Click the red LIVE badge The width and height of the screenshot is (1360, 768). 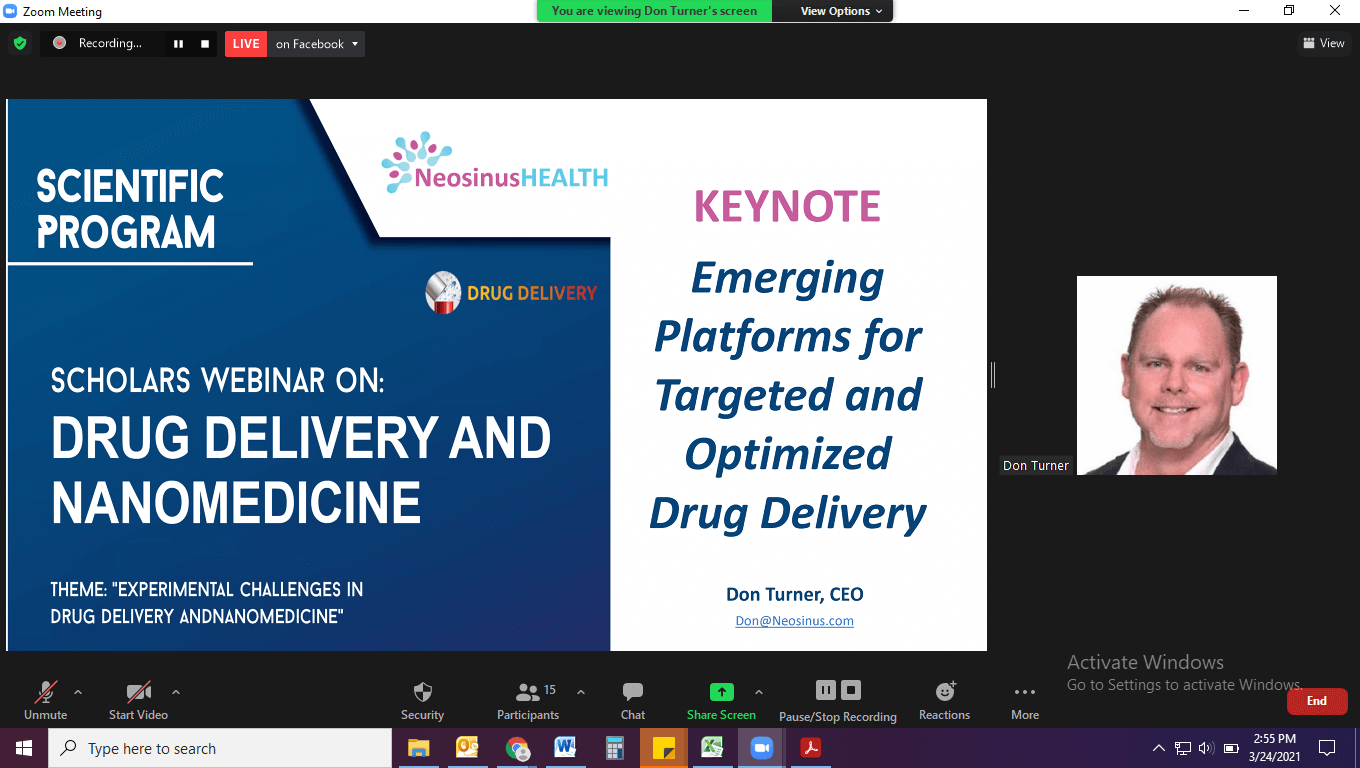coord(246,44)
